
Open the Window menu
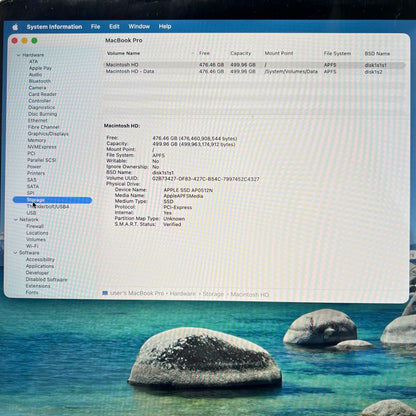(139, 26)
